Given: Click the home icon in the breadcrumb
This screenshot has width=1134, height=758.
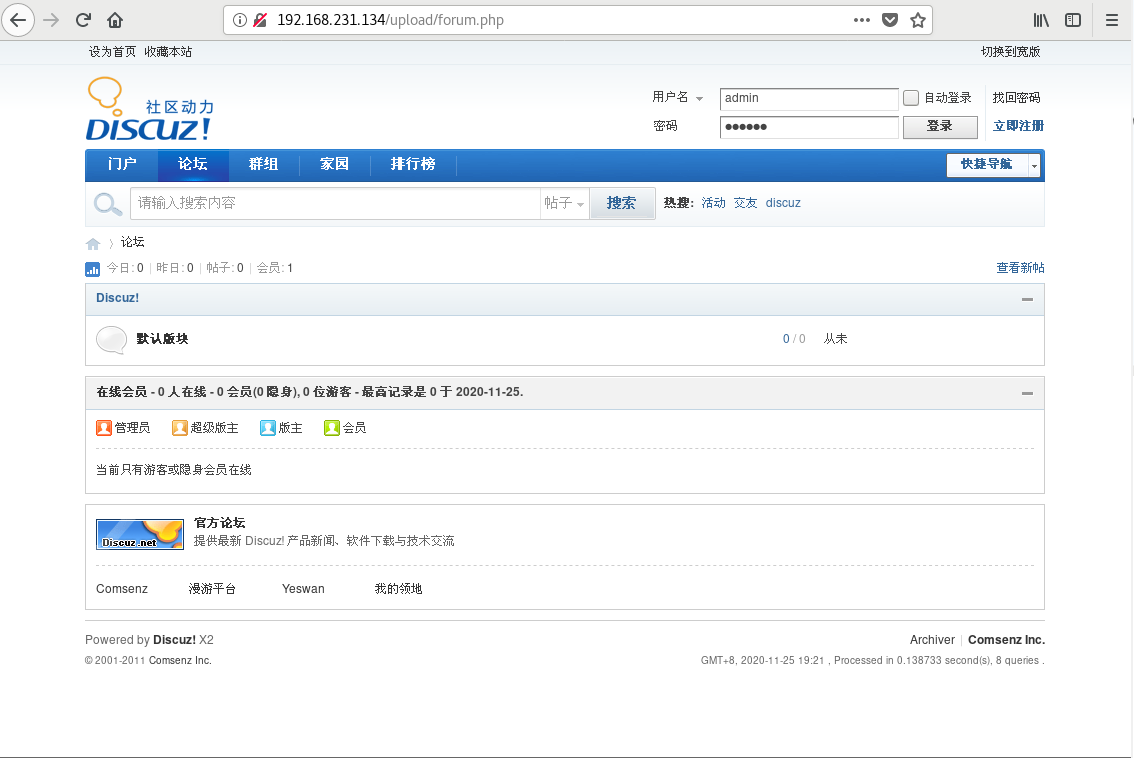Looking at the screenshot, I should (92, 242).
